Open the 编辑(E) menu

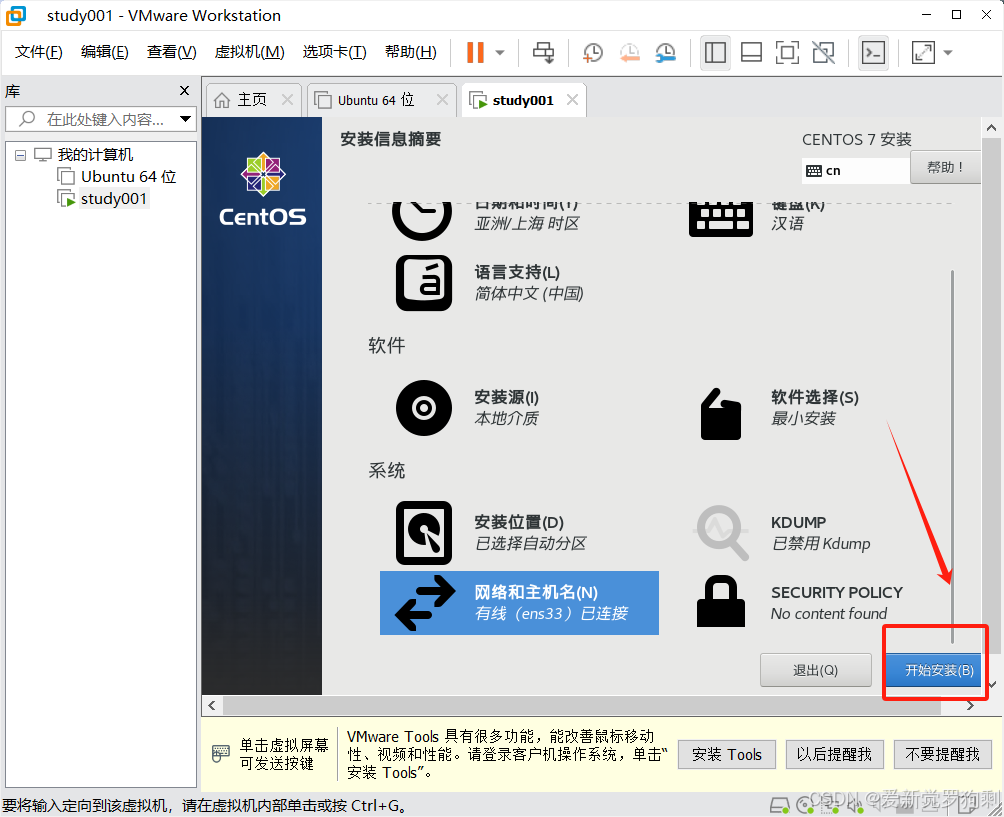104,52
